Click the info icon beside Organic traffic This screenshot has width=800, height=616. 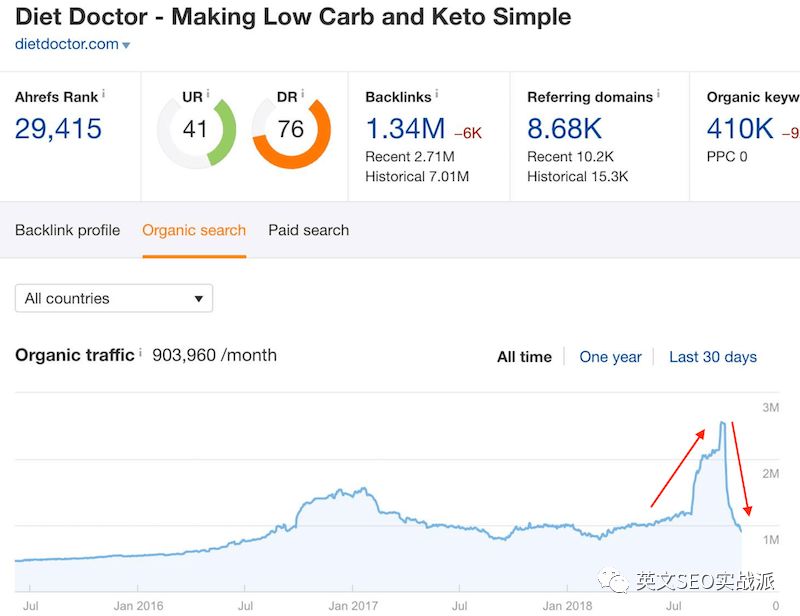click(140, 352)
